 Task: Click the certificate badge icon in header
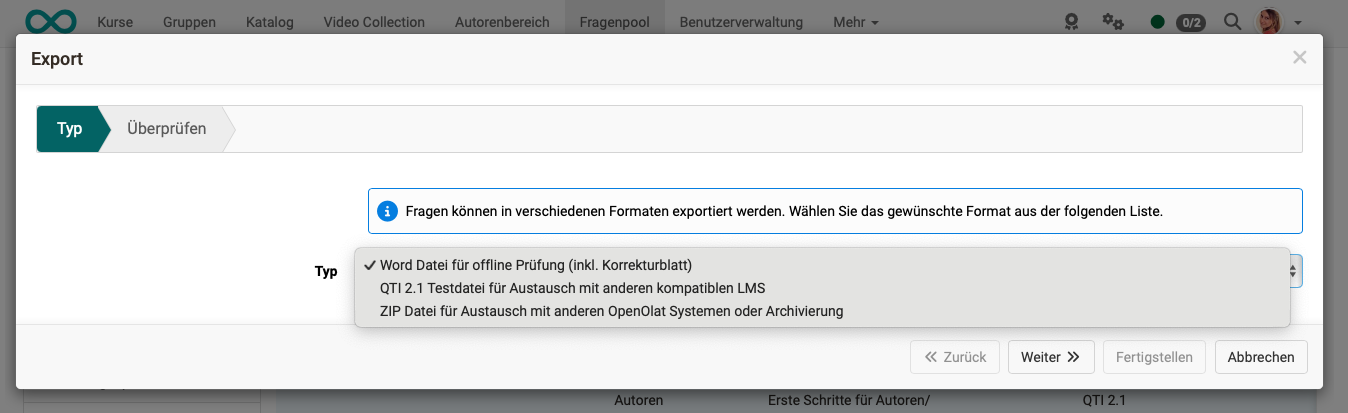tap(1072, 21)
